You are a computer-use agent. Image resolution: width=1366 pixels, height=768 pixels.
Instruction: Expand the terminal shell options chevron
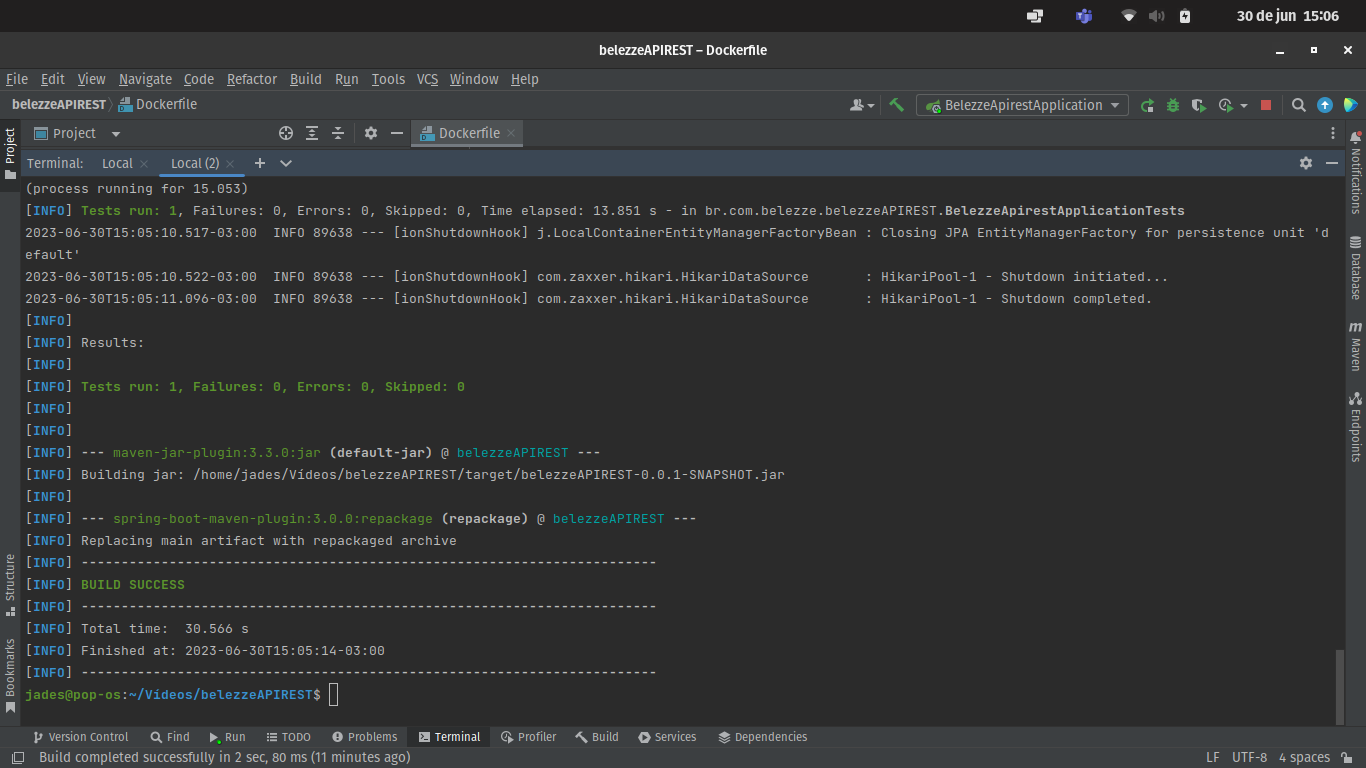pos(286,163)
